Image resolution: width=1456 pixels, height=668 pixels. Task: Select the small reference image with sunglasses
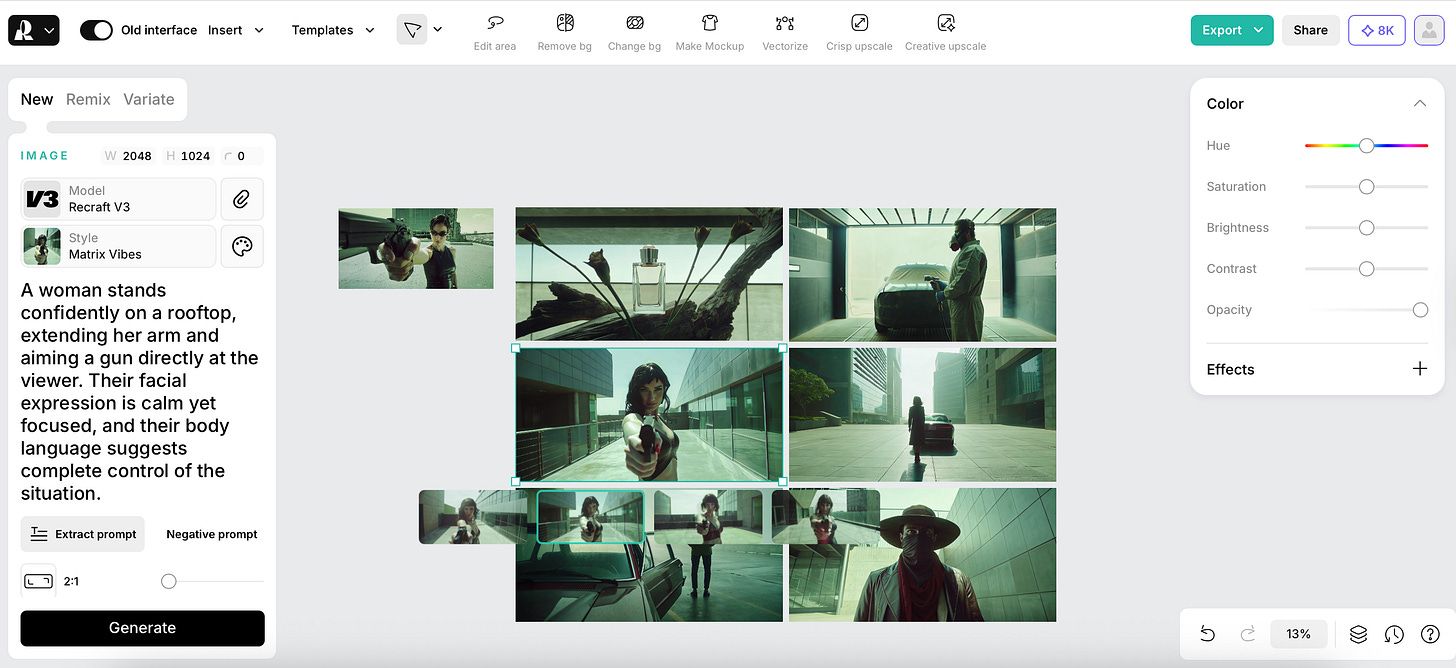coord(416,248)
